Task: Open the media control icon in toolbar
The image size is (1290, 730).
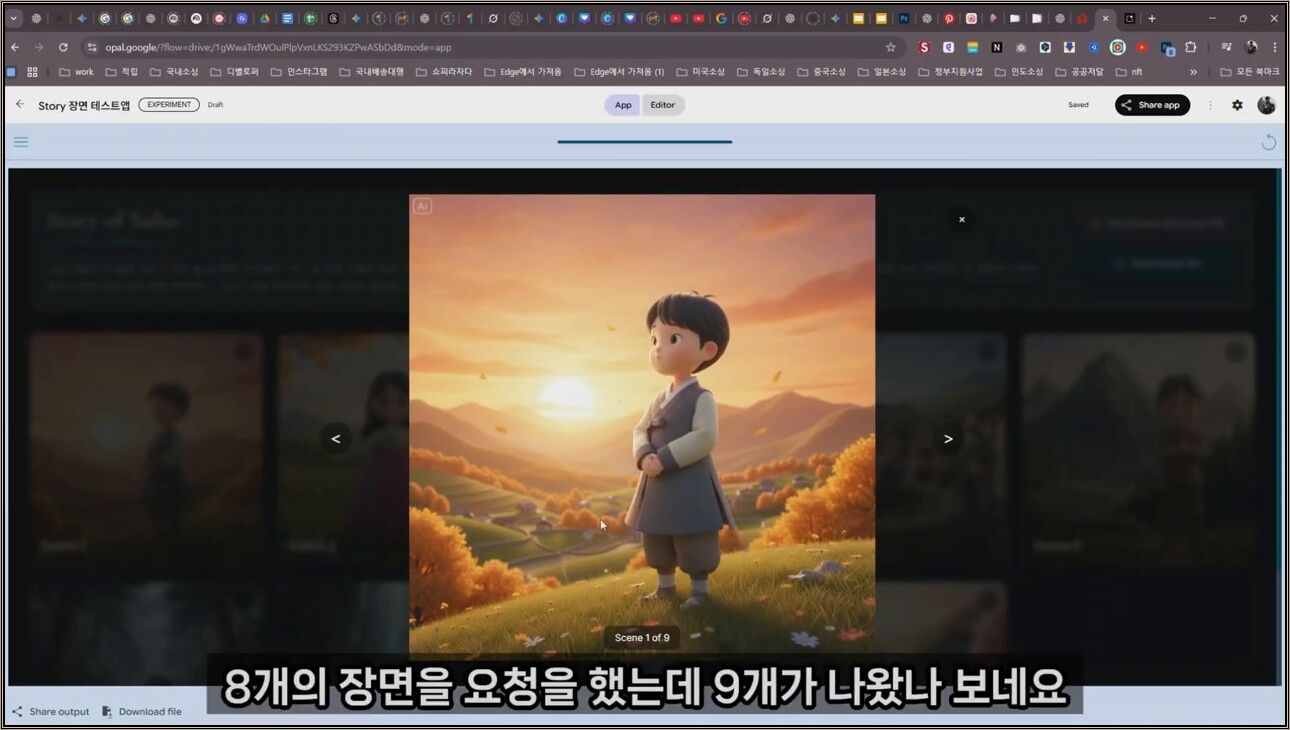Action: (x=1226, y=47)
